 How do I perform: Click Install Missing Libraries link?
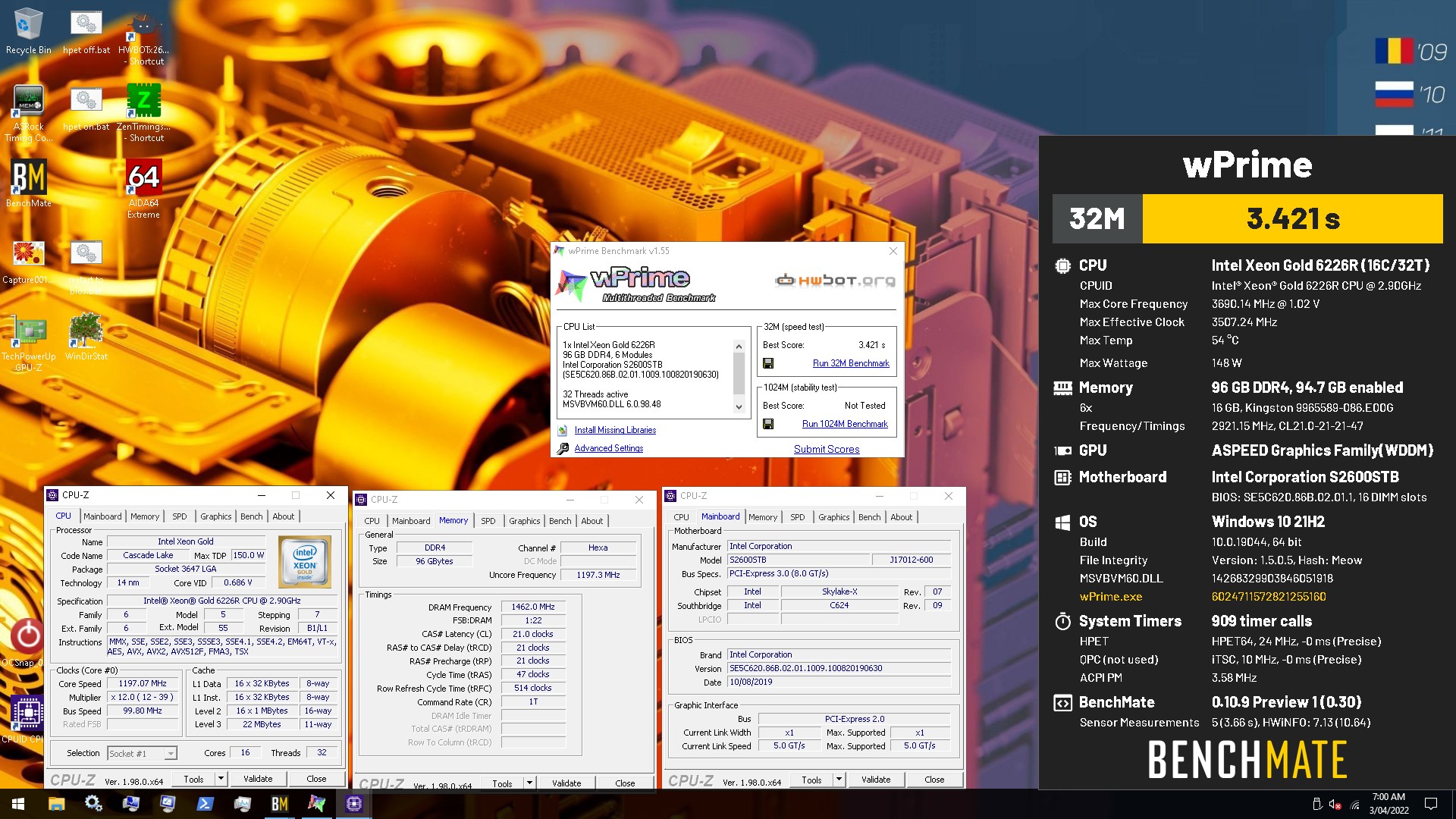point(615,430)
